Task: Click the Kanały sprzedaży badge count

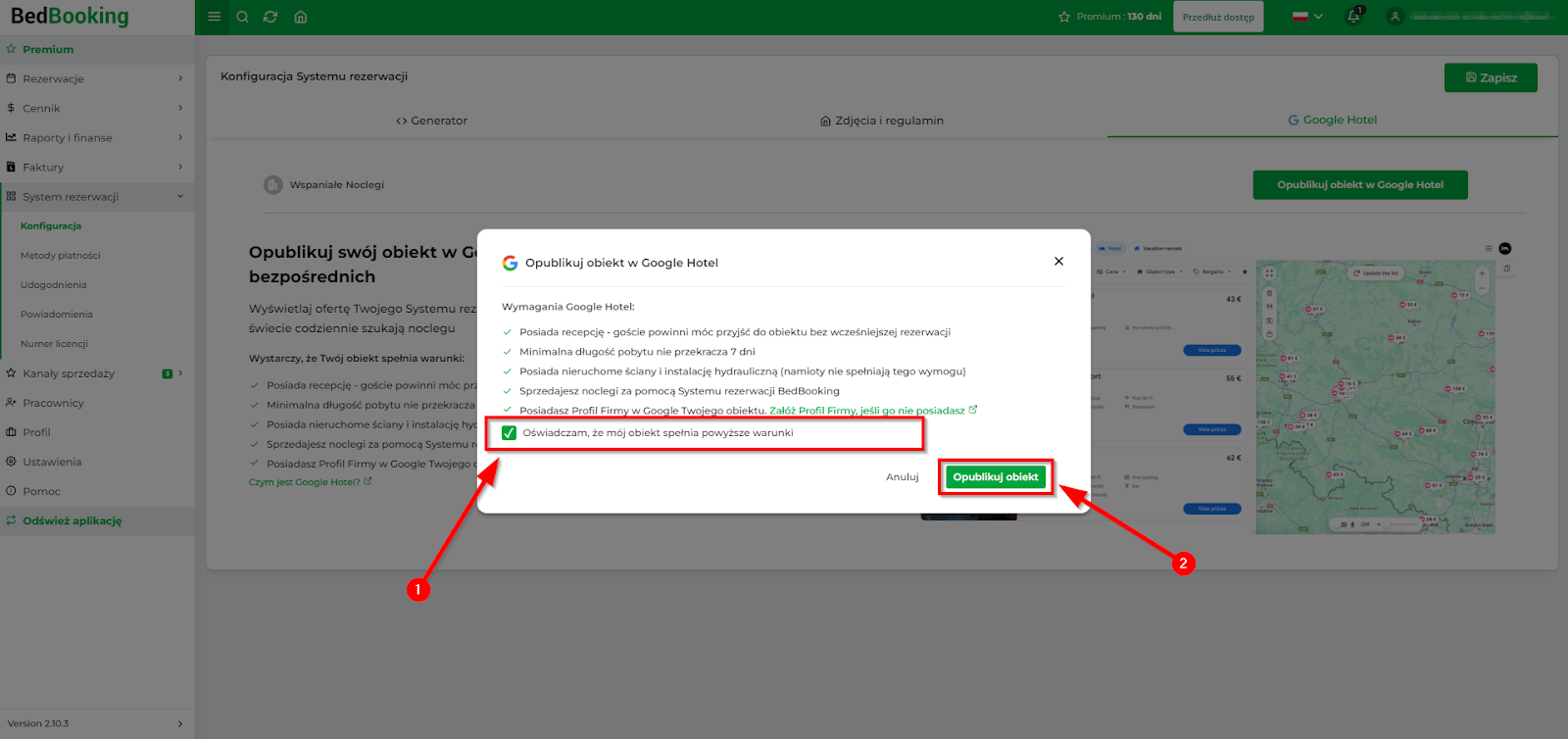Action: pos(167,373)
